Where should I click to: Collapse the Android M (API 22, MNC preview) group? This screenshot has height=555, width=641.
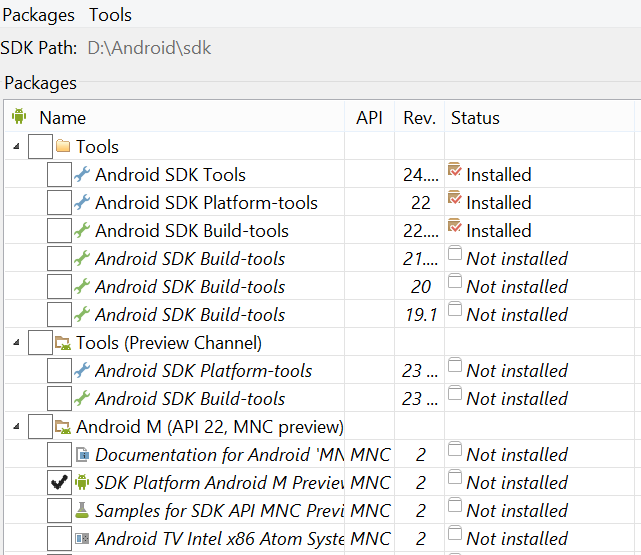(x=16, y=427)
